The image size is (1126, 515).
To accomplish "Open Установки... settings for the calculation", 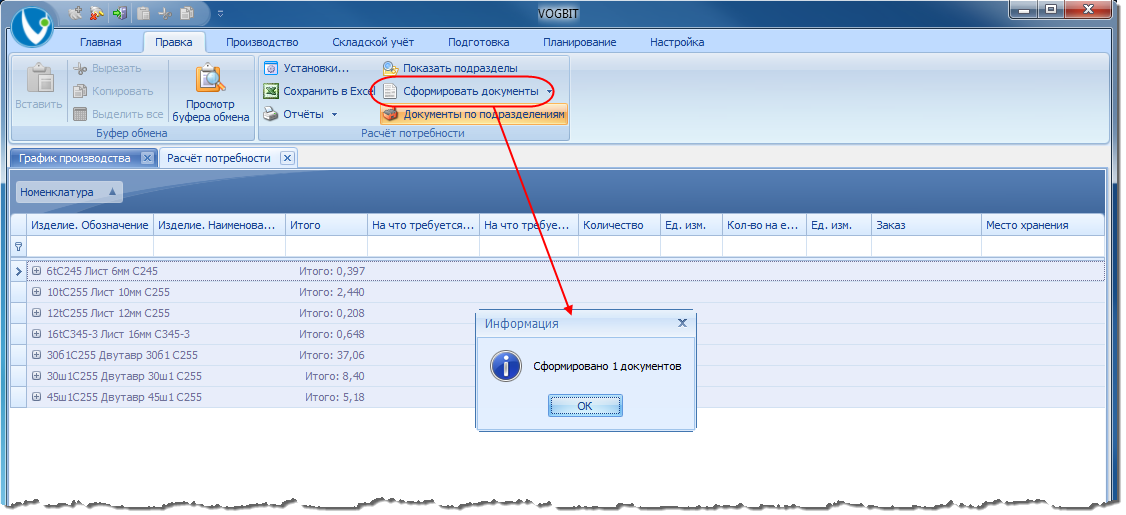I will (x=307, y=69).
